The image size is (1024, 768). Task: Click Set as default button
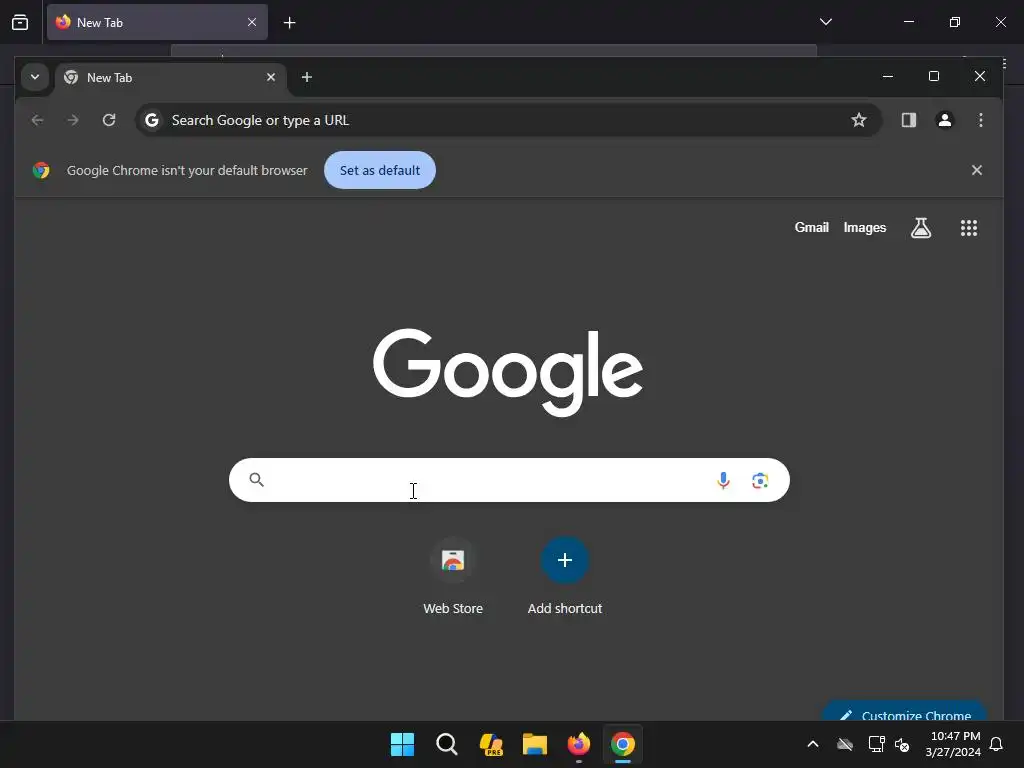coord(379,170)
